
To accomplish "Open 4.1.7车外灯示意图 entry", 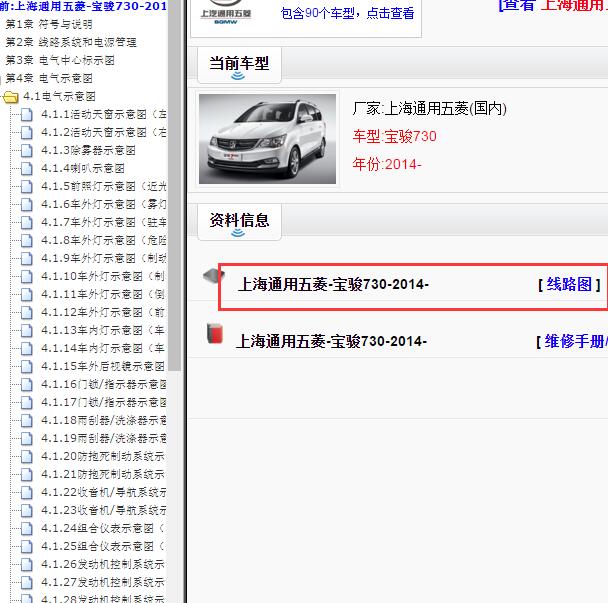I will [x=104, y=223].
